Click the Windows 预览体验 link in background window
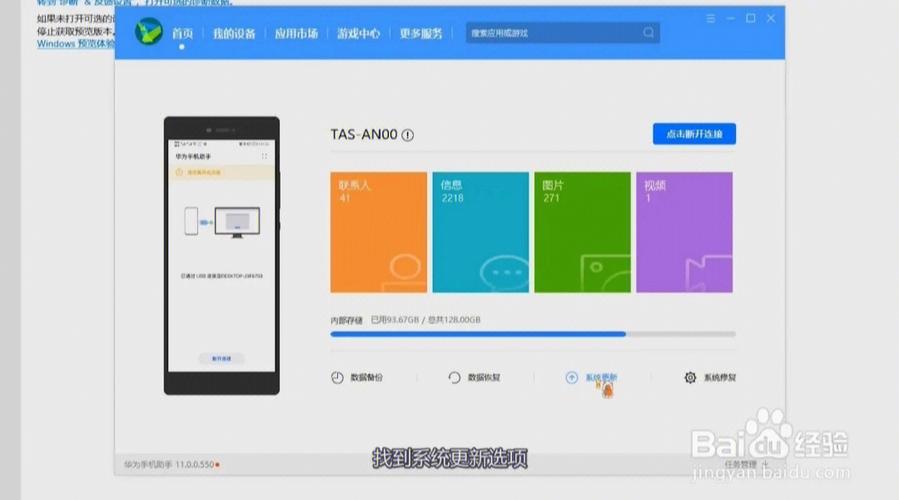Viewport: 899px width, 500px height. click(76, 44)
